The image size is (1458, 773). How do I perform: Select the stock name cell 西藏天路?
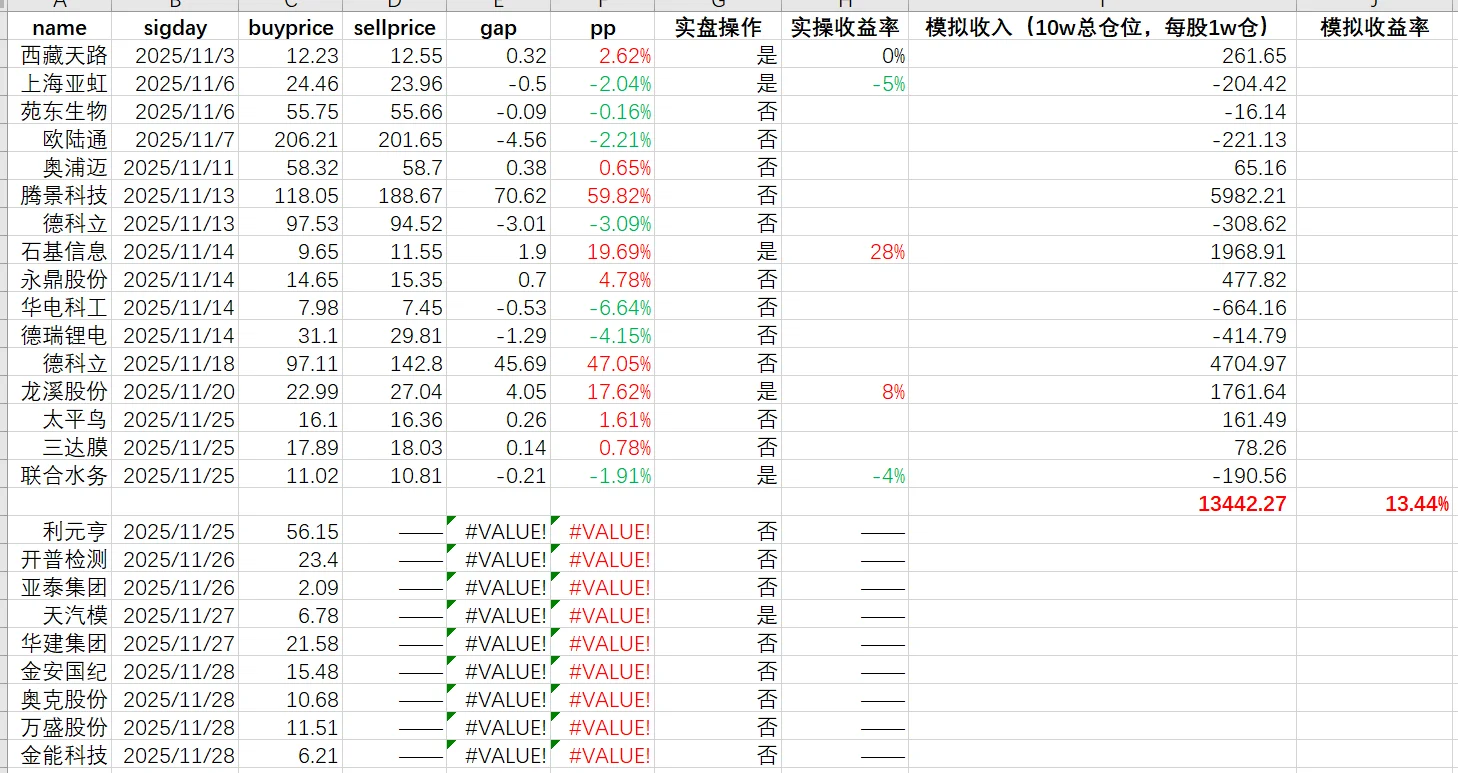pyautogui.click(x=59, y=55)
